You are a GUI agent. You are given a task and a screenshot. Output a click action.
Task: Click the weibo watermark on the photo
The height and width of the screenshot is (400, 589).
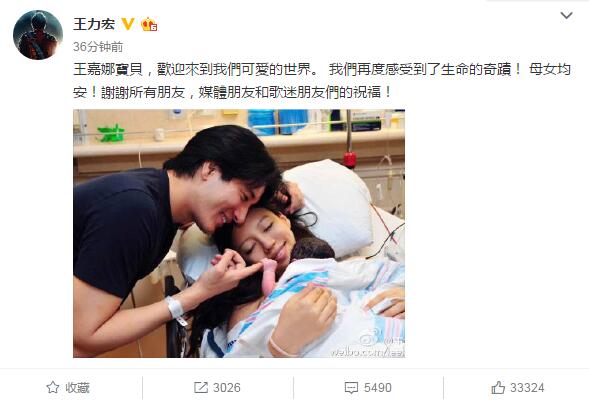[381, 345]
